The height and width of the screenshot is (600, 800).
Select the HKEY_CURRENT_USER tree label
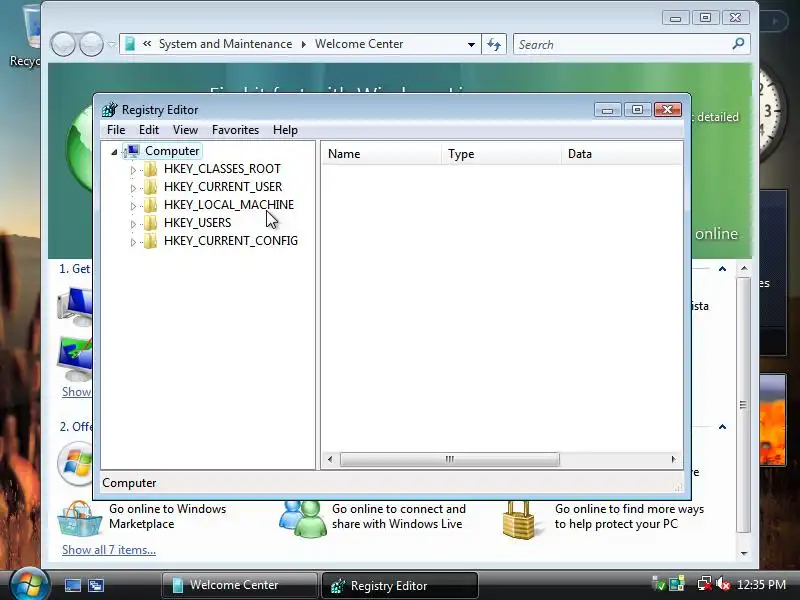coord(223,187)
